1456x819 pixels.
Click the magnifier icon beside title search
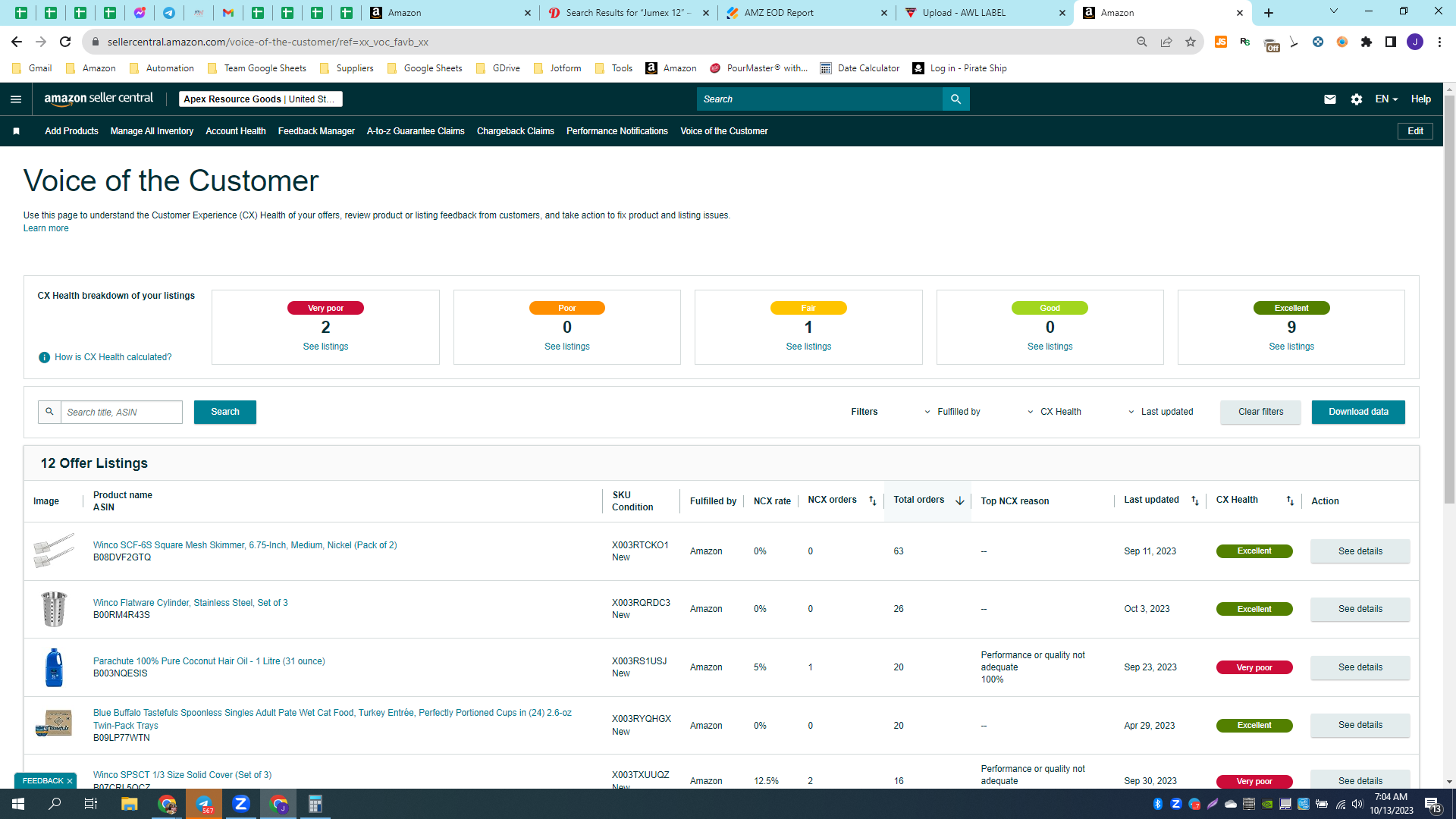tap(49, 412)
